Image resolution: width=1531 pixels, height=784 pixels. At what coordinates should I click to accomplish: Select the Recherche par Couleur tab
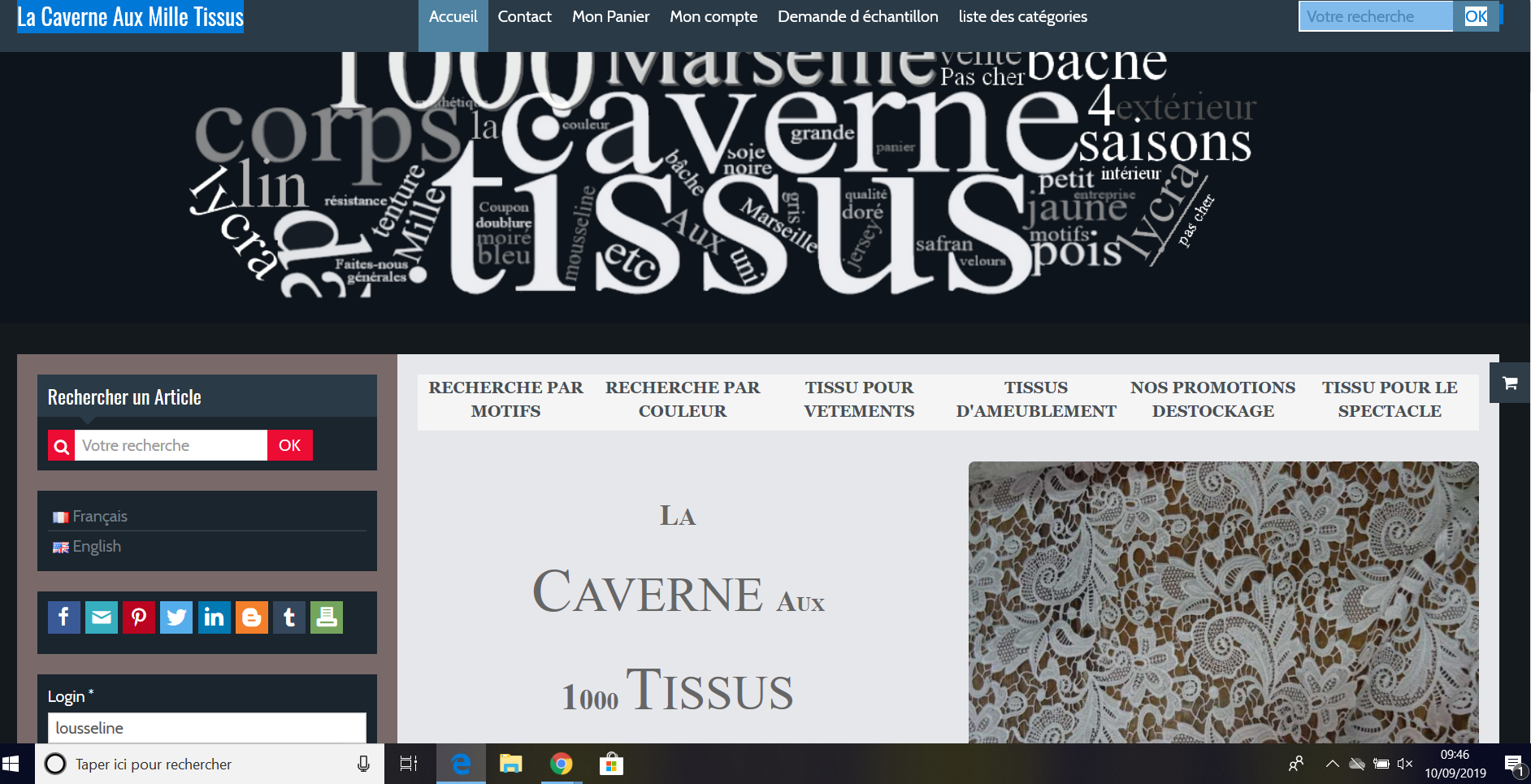pos(683,399)
